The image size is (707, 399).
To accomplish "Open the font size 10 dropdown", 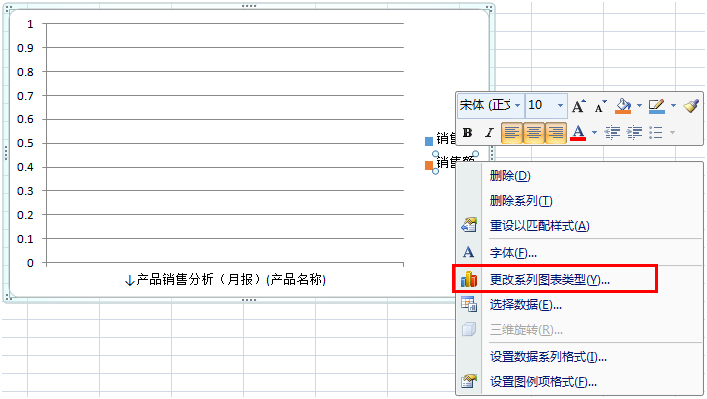I will coord(560,105).
